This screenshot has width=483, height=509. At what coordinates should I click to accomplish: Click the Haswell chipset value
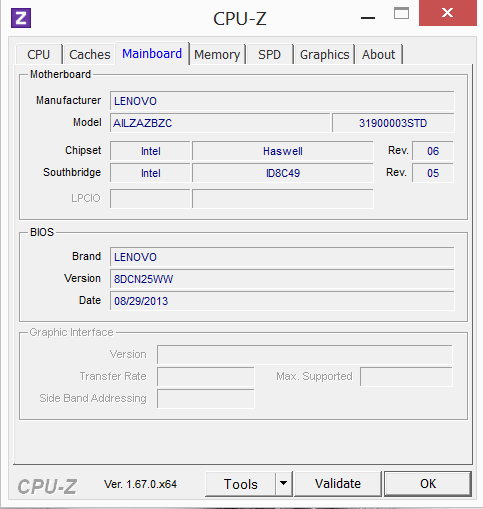point(283,151)
